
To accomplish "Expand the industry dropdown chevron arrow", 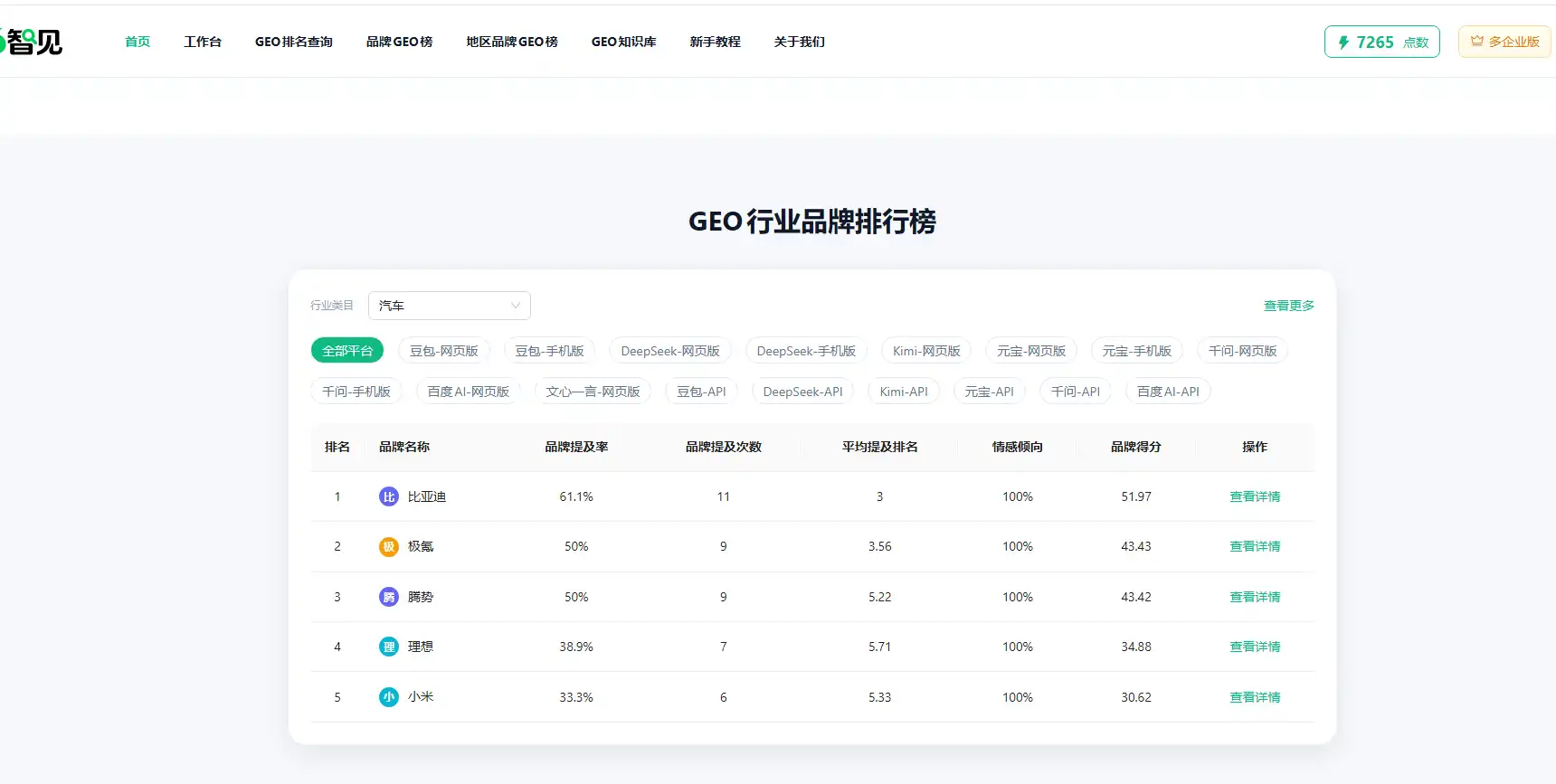I will coord(516,306).
